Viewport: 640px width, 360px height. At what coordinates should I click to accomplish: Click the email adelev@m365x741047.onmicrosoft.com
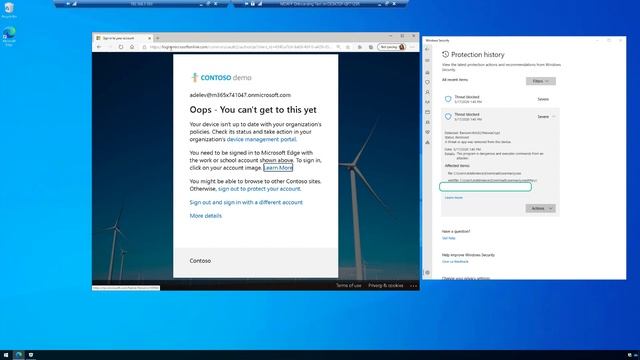pos(240,95)
